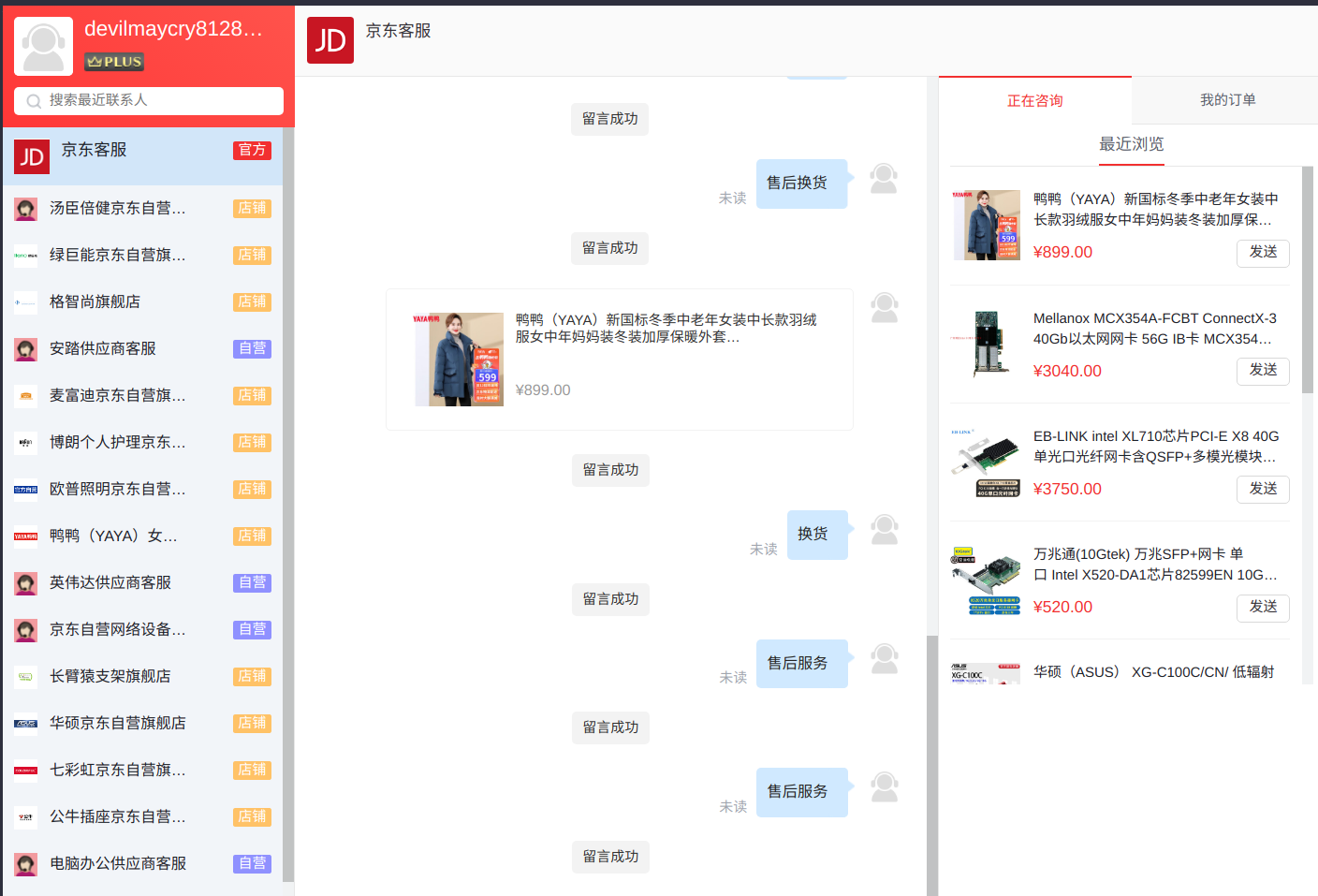Viewport: 1318px width, 896px height.
Task: Open Mellanox network card thumbnail
Action: (x=986, y=344)
